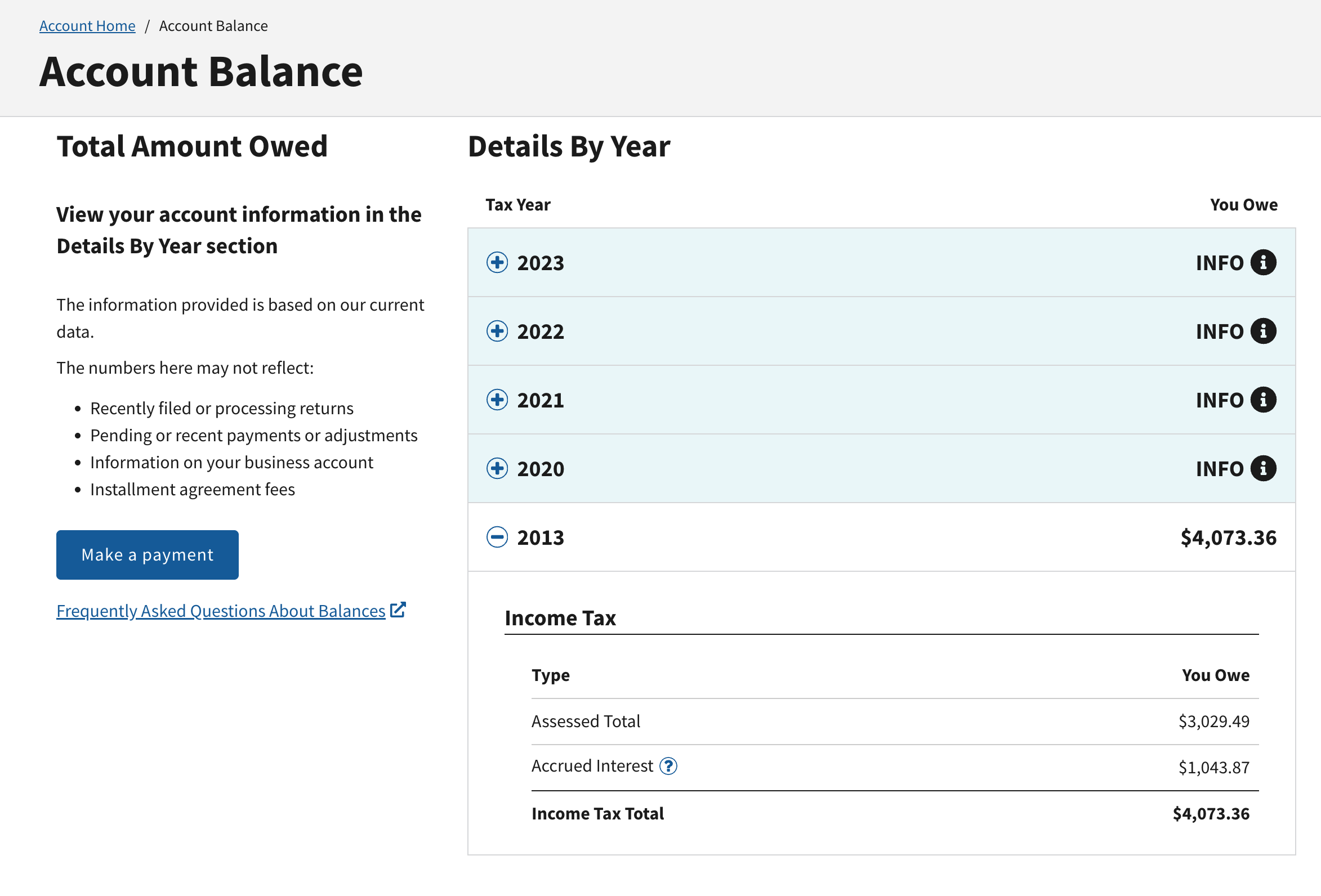Go to Account Home breadcrumb link
The width and height of the screenshot is (1321, 896).
tap(87, 26)
